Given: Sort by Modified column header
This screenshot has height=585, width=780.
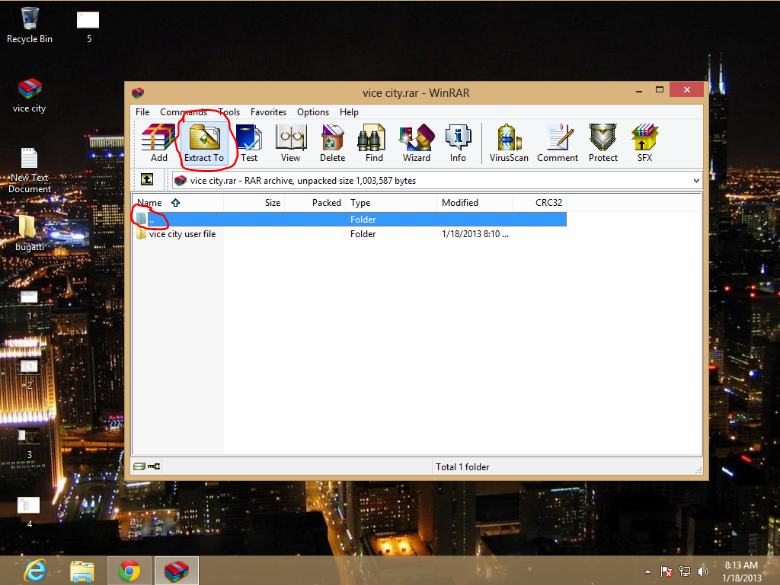Looking at the screenshot, I should pyautogui.click(x=475, y=202).
